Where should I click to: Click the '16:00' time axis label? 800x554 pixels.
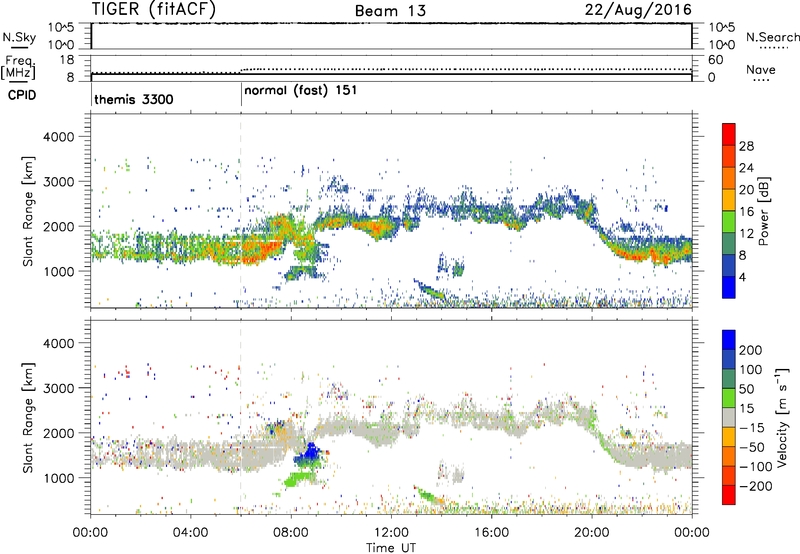pyautogui.click(x=491, y=533)
